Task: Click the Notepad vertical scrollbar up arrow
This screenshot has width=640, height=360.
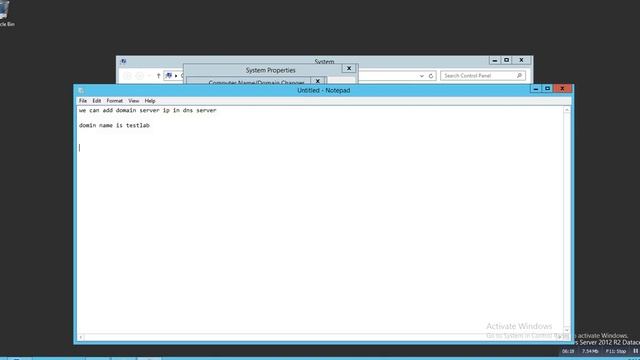Action: pyautogui.click(x=567, y=110)
